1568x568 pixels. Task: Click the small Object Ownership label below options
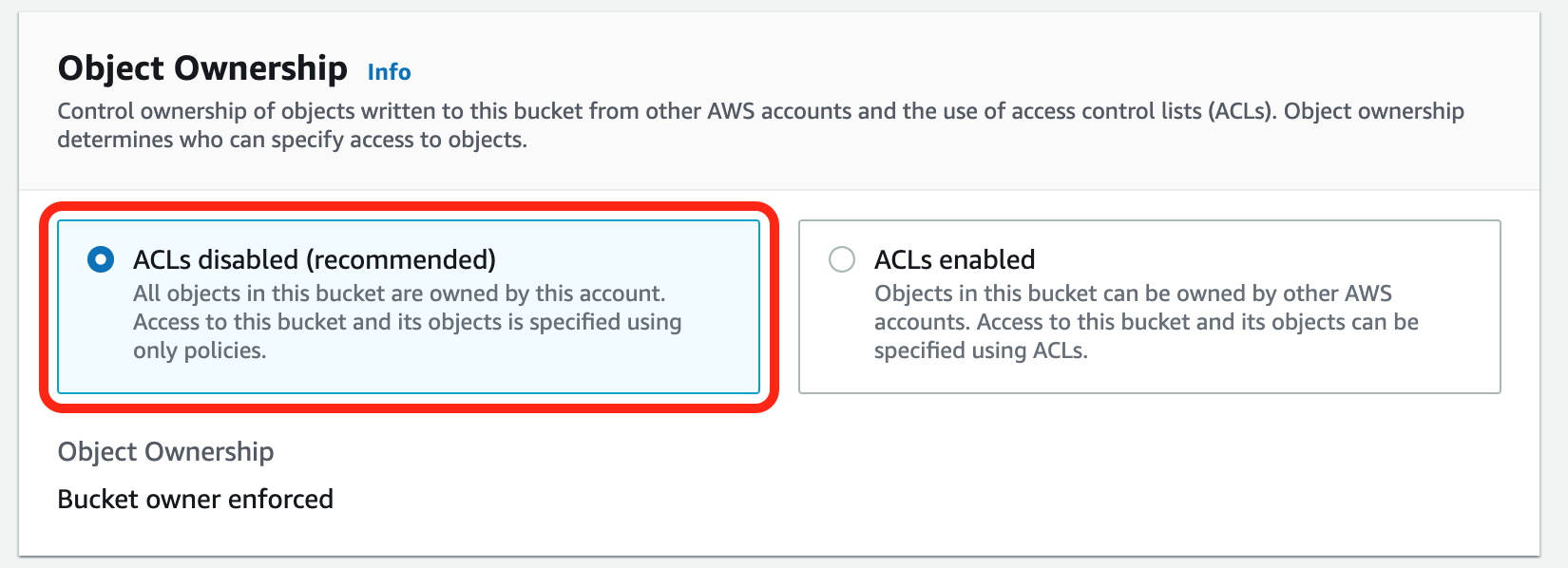(x=165, y=452)
